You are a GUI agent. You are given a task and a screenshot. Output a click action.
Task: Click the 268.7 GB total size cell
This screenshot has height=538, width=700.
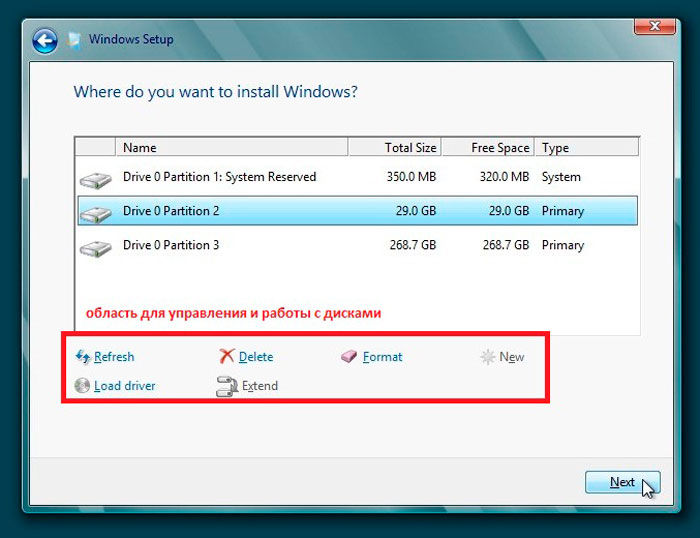[x=413, y=245]
